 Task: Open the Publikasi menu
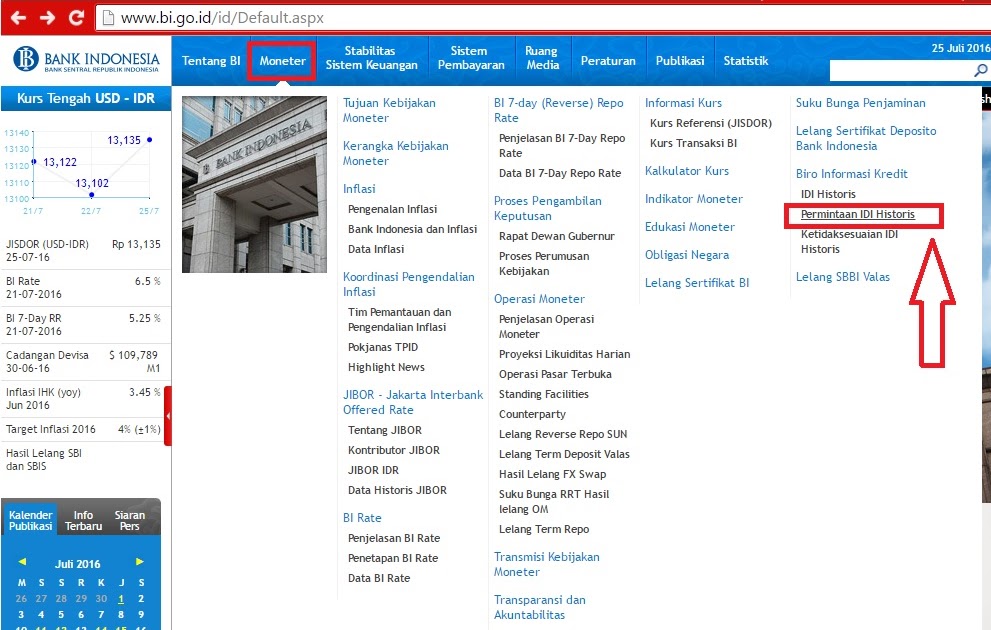[x=680, y=61]
